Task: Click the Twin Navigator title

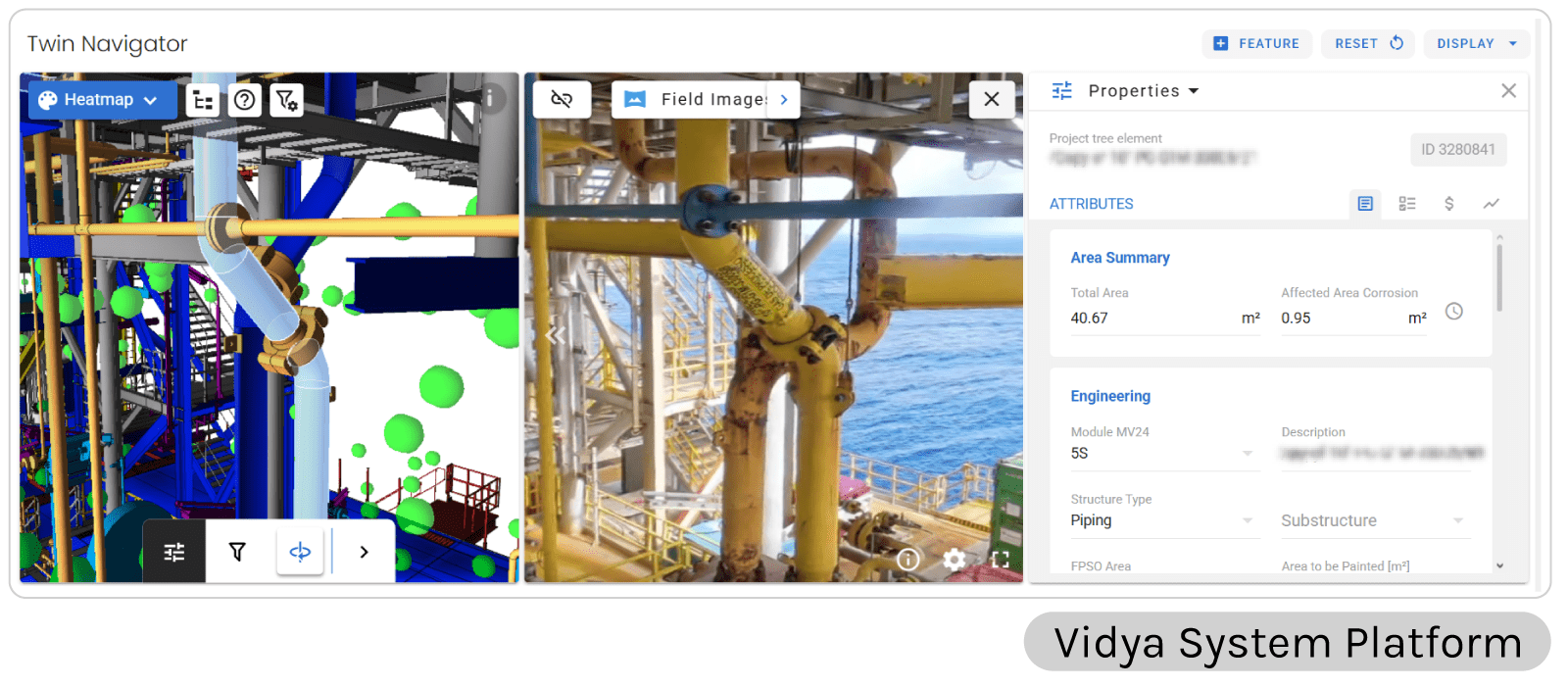Action: [x=107, y=44]
